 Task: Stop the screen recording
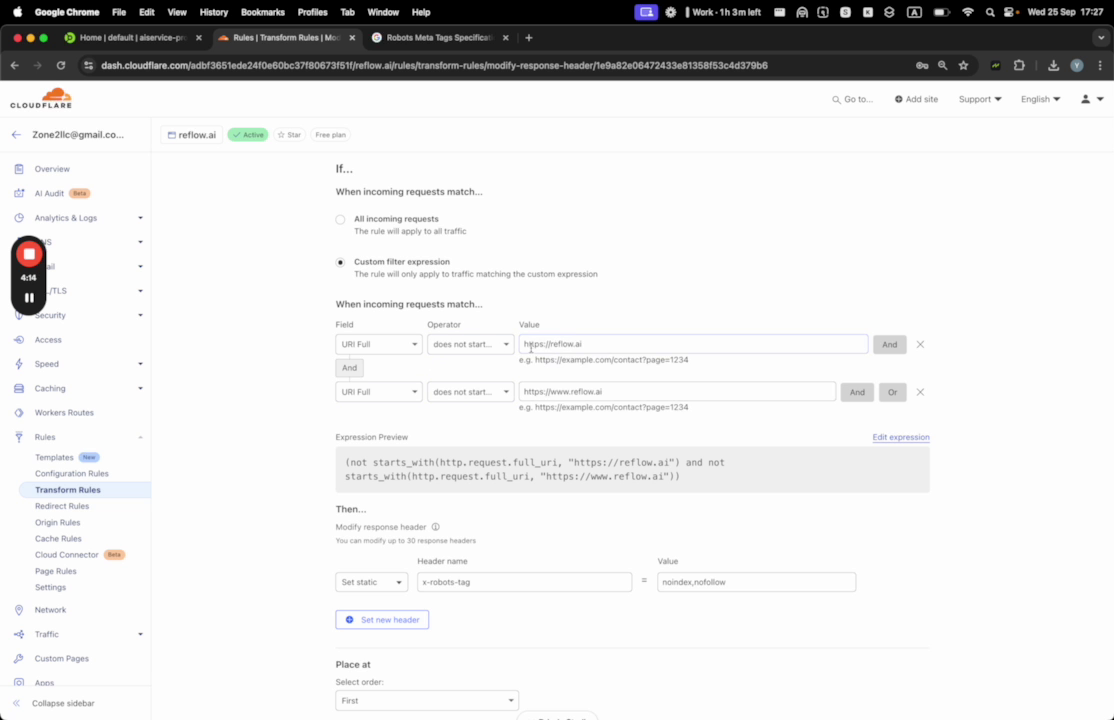pos(29,254)
